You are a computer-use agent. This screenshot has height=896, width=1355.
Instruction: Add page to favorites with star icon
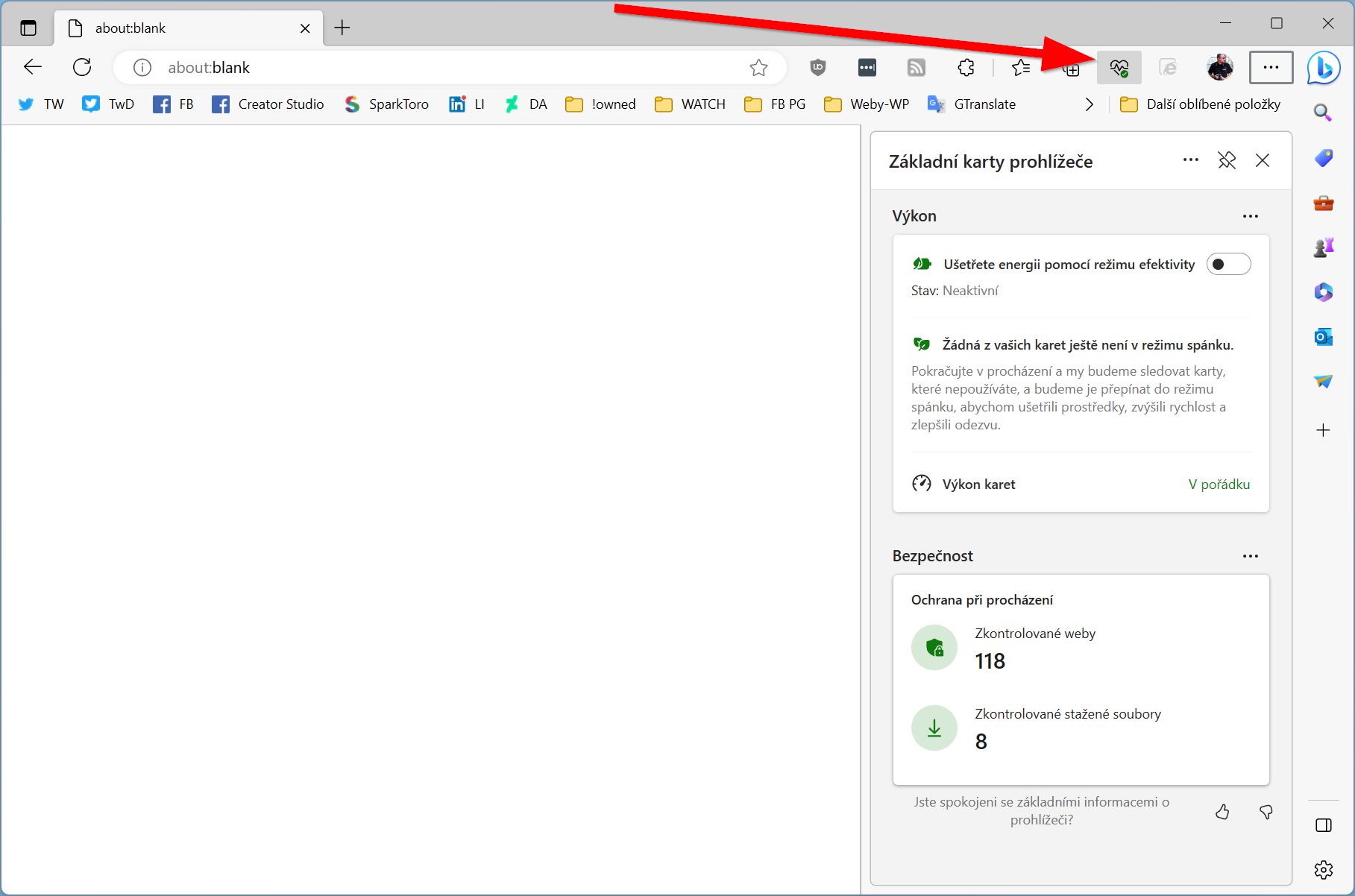pos(759,68)
